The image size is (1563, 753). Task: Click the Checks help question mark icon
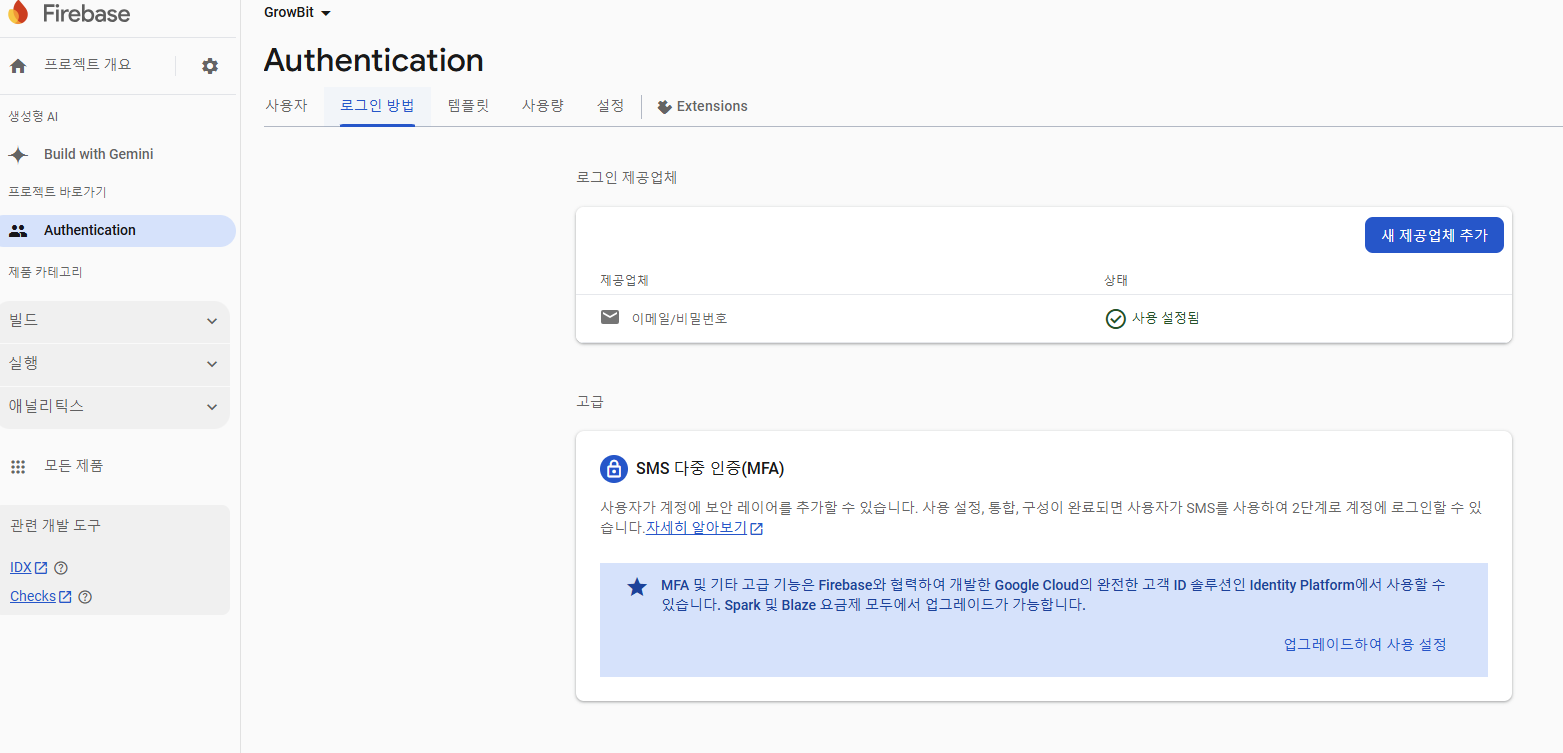click(85, 597)
